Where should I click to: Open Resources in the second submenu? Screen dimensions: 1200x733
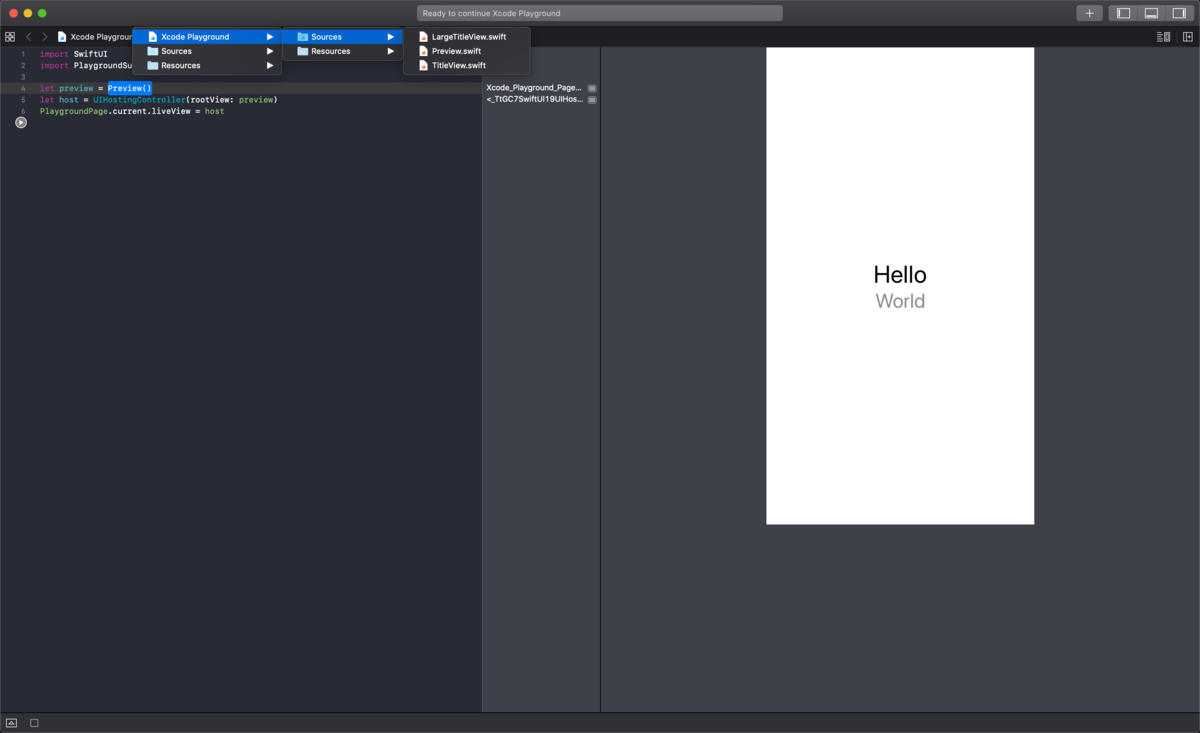(343, 51)
